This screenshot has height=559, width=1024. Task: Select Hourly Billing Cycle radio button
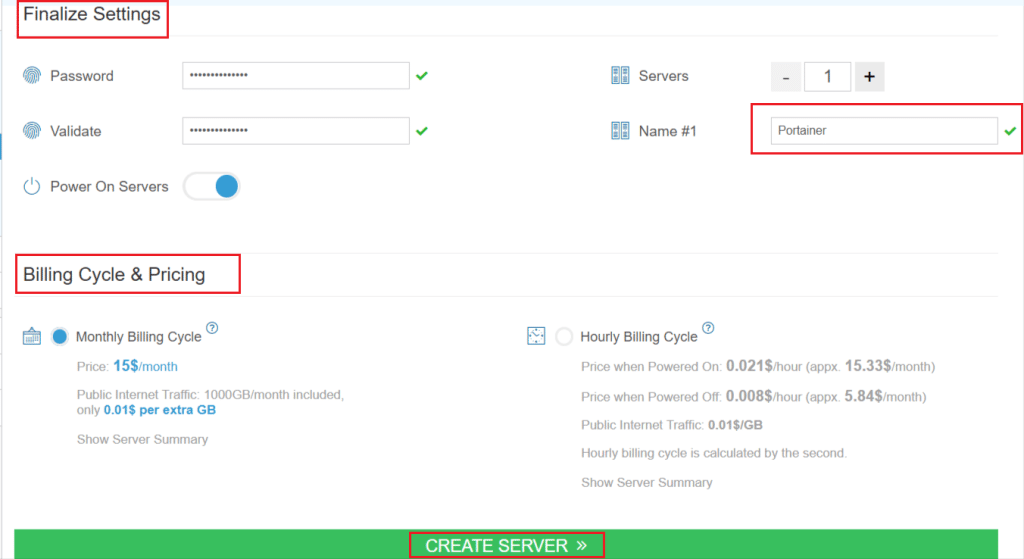[564, 336]
